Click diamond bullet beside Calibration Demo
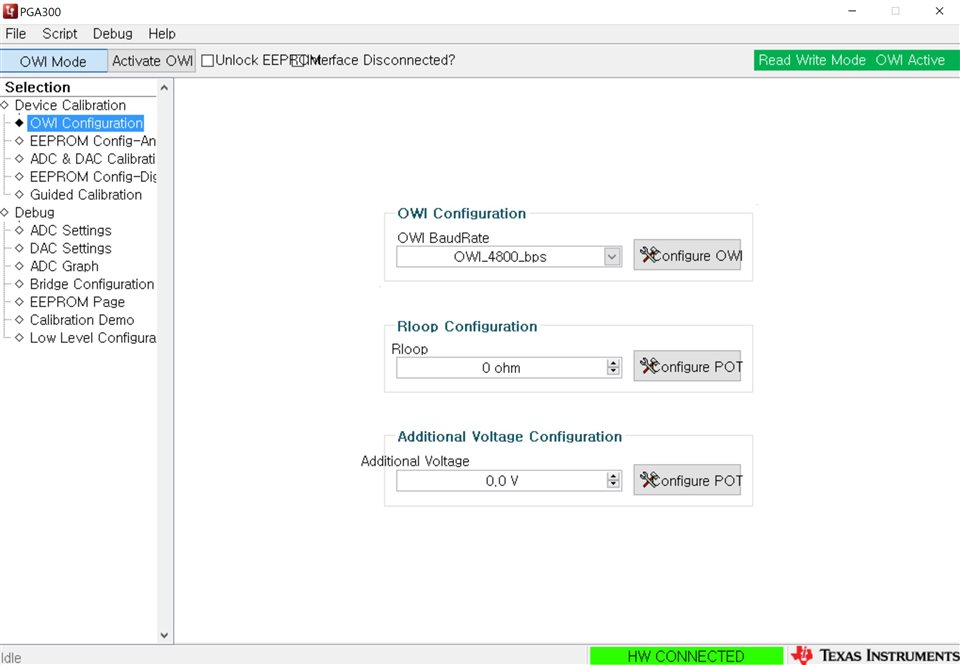Image resolution: width=960 pixels, height=665 pixels. (x=19, y=320)
